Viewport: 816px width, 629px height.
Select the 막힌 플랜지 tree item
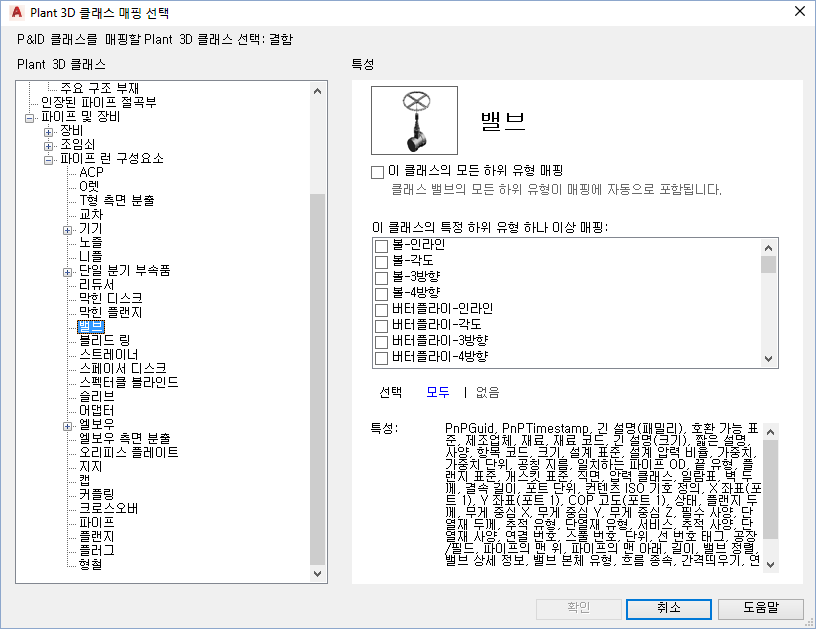click(110, 312)
